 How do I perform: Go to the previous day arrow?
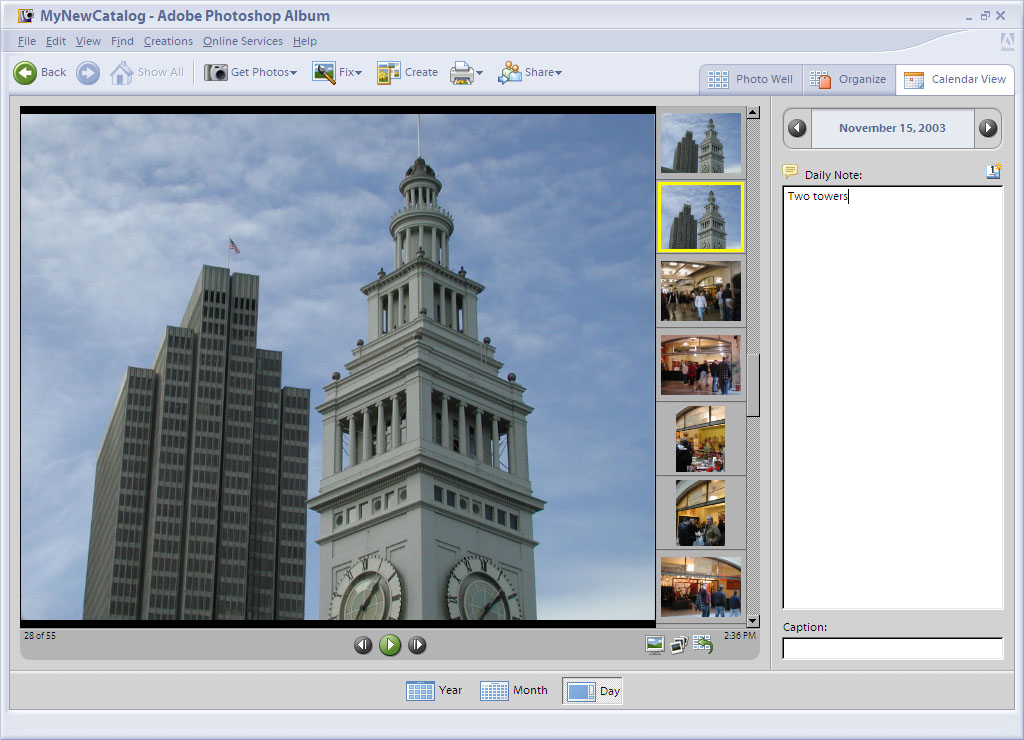797,128
